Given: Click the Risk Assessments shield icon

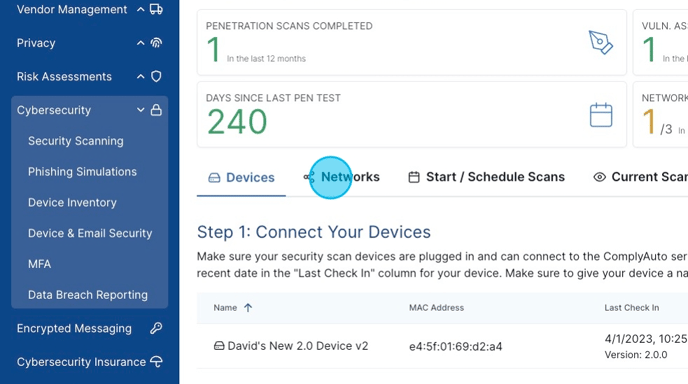Looking at the screenshot, I should tap(156, 76).
